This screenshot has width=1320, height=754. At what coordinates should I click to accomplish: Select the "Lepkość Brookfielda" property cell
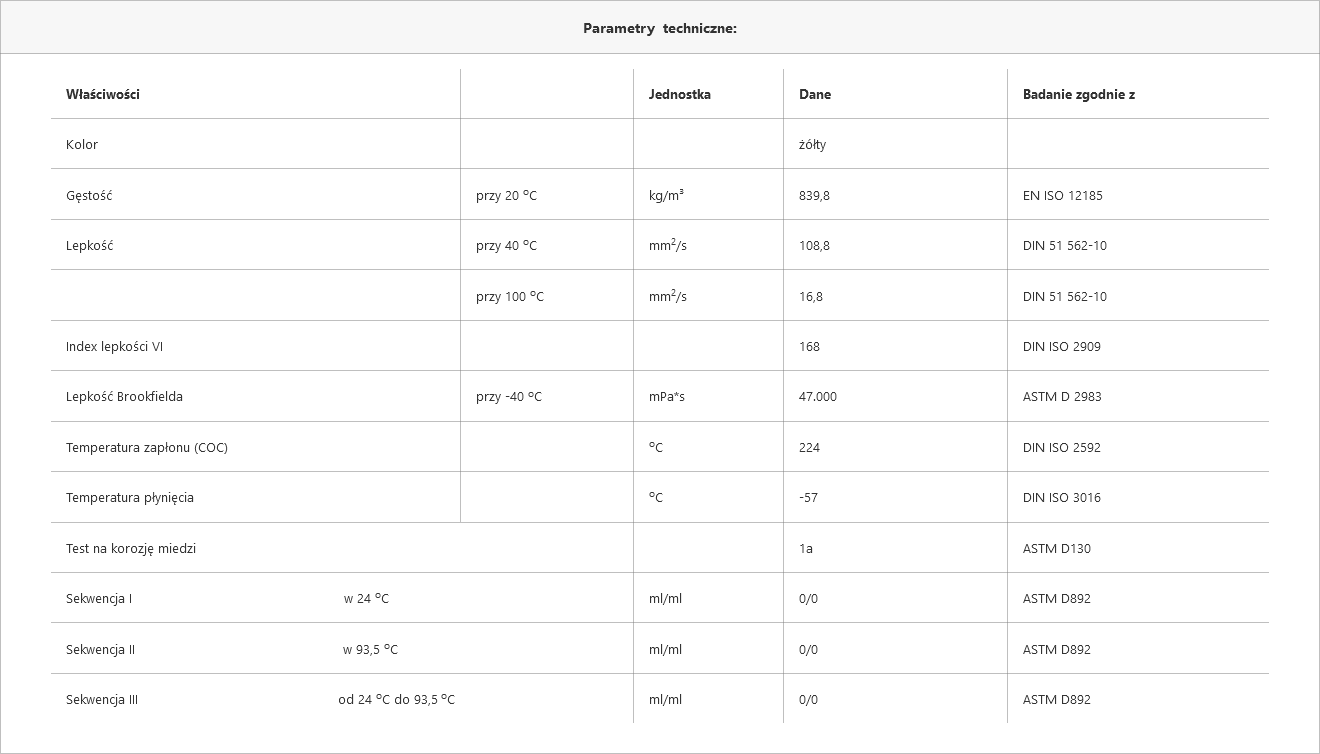click(125, 396)
